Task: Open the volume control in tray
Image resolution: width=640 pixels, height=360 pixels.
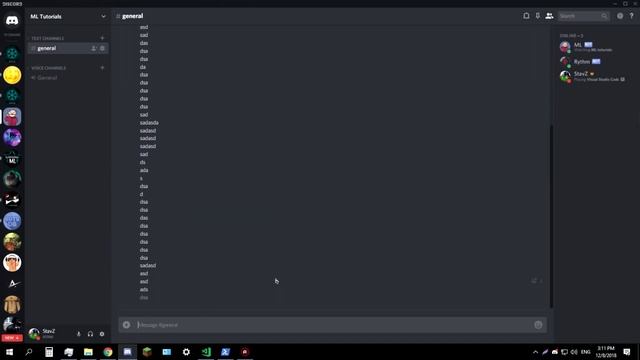Action: coord(574,352)
